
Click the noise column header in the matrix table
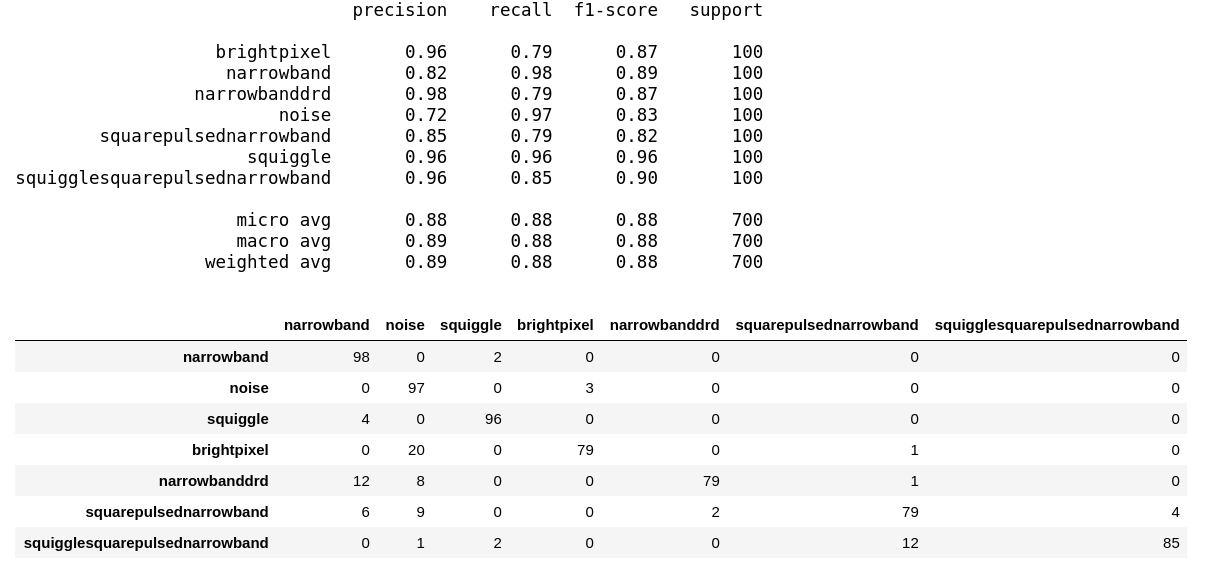tap(405, 325)
